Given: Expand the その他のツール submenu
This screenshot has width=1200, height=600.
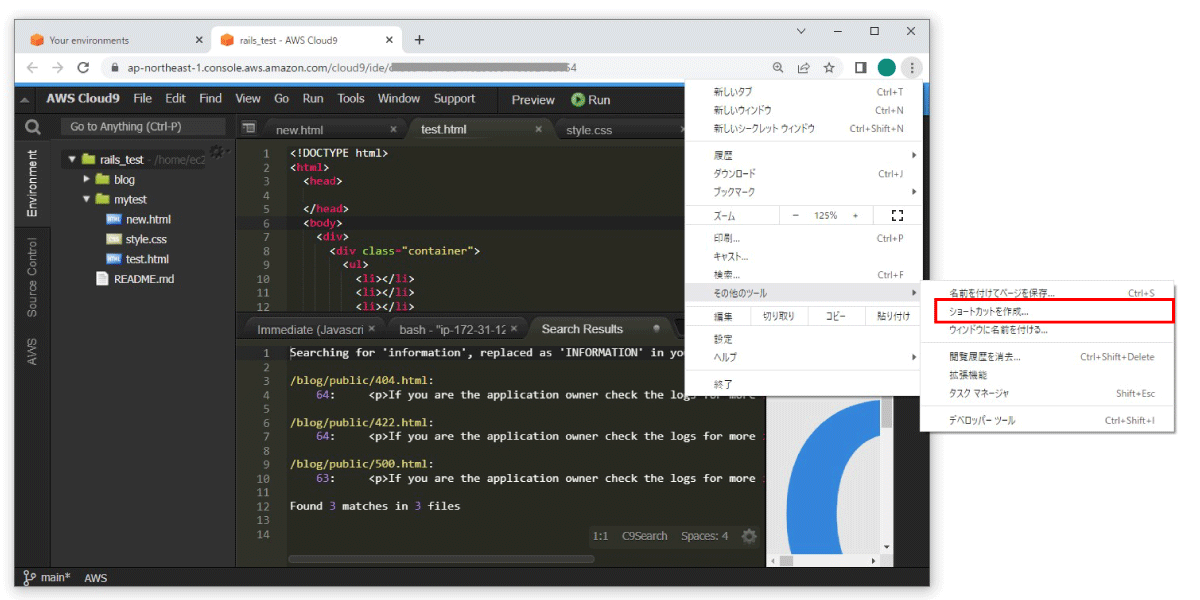Looking at the screenshot, I should tap(803, 293).
